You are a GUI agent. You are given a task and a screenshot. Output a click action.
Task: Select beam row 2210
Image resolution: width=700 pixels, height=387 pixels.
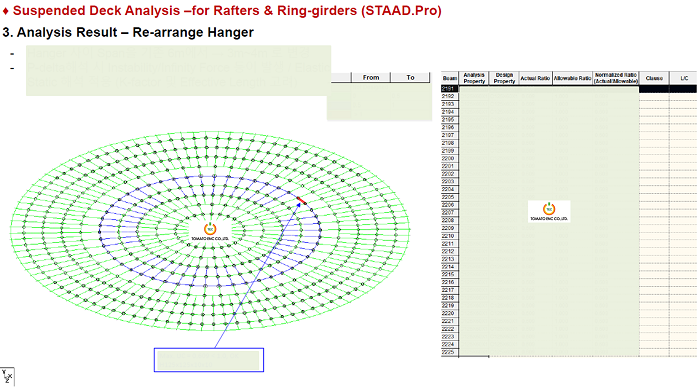pos(568,236)
